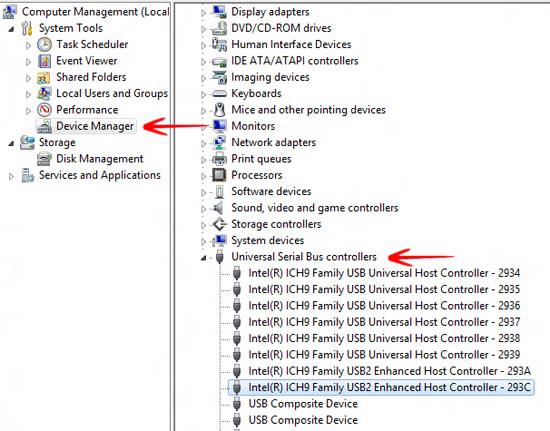550x431 pixels.
Task: Collapse the System Tools tree node
Action: (x=12, y=29)
